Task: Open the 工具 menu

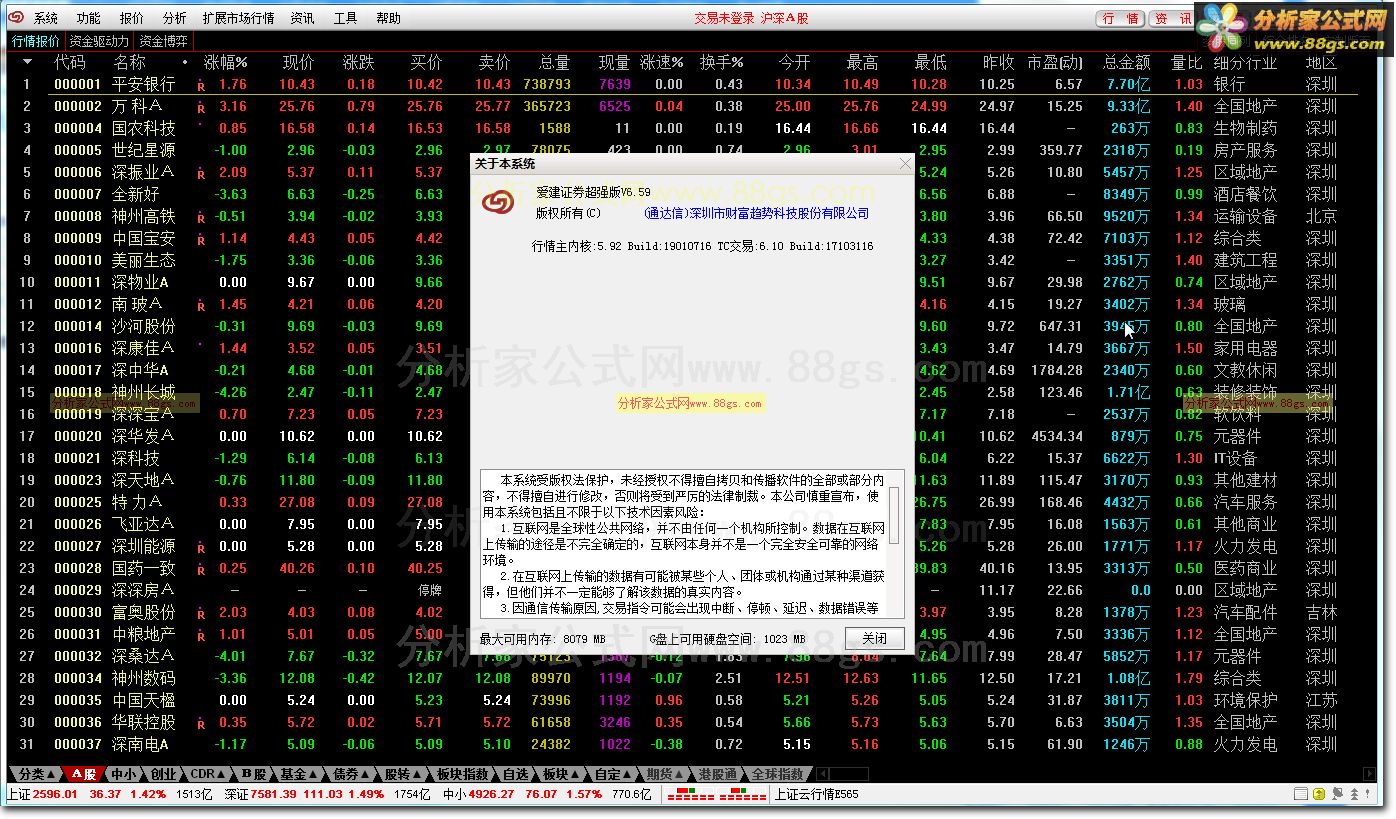Action: [x=345, y=18]
